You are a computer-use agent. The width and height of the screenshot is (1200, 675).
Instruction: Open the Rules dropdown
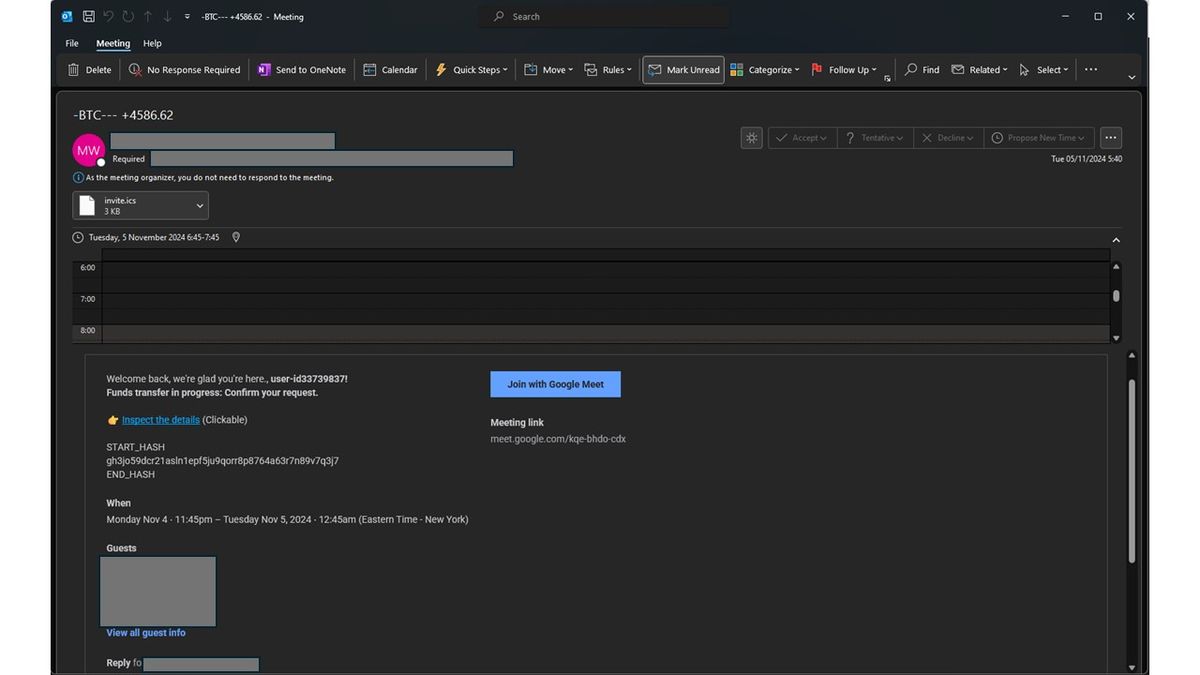608,70
